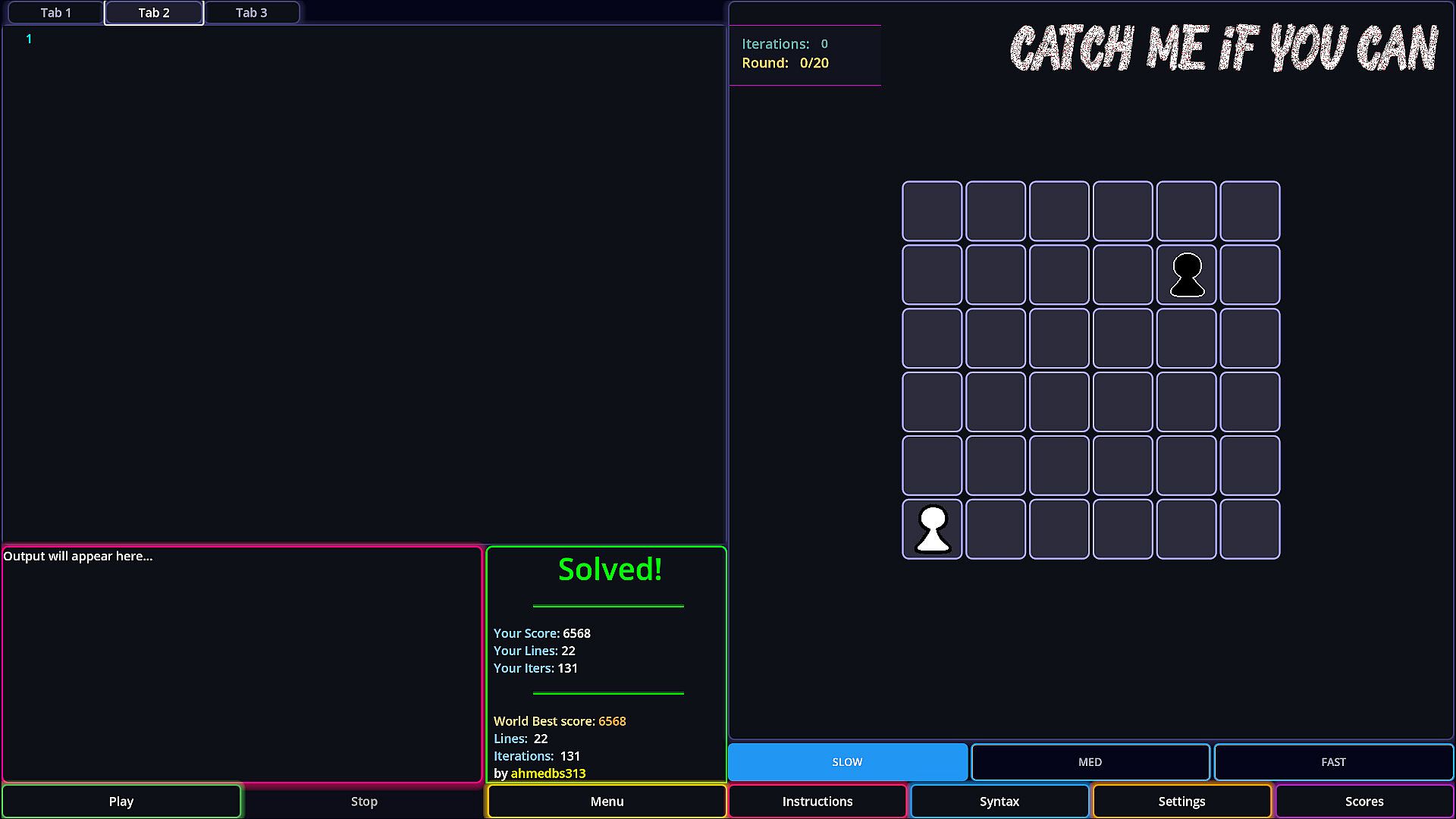The width and height of the screenshot is (1456, 819).
Task: Switch to Tab 1
Action: point(56,13)
